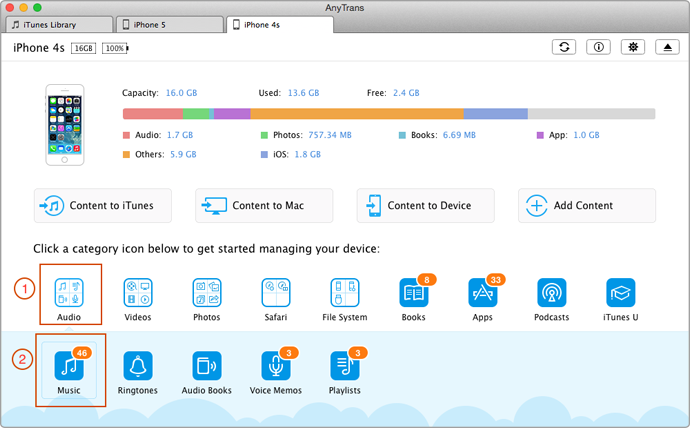Image resolution: width=690 pixels, height=428 pixels.
Task: Click the Others size 5.9 GB
Action: (184, 154)
